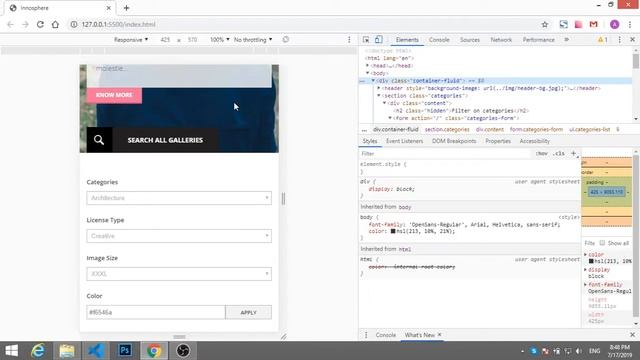Close the DevTools panel
Image resolution: width=640 pixels, height=360 pixels.
632,40
